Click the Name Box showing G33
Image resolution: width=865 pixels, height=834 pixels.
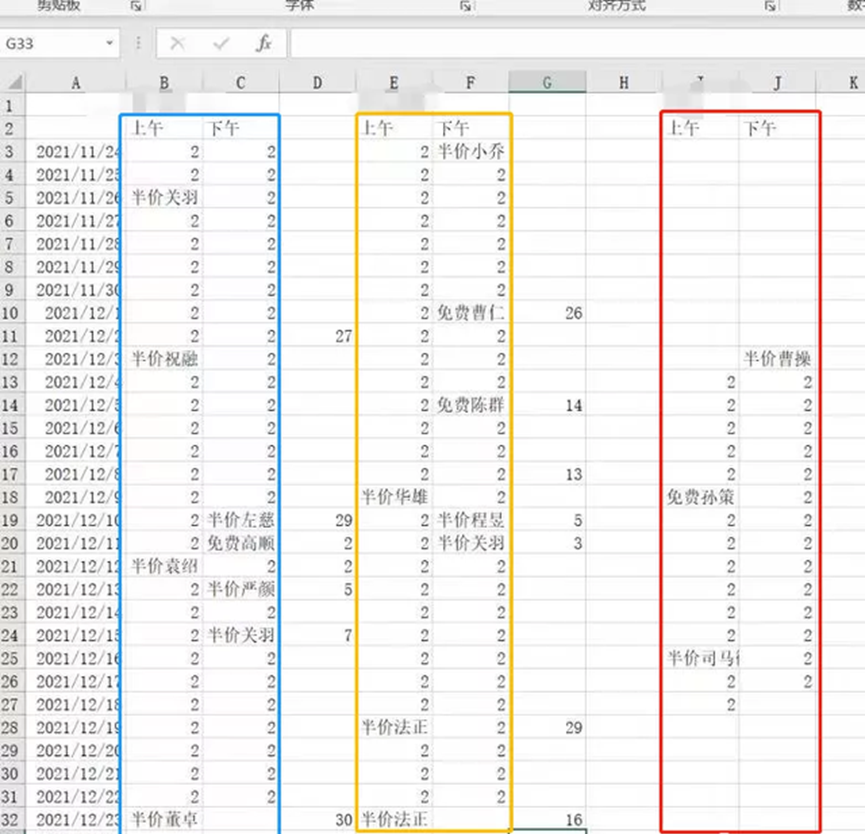click(x=50, y=44)
